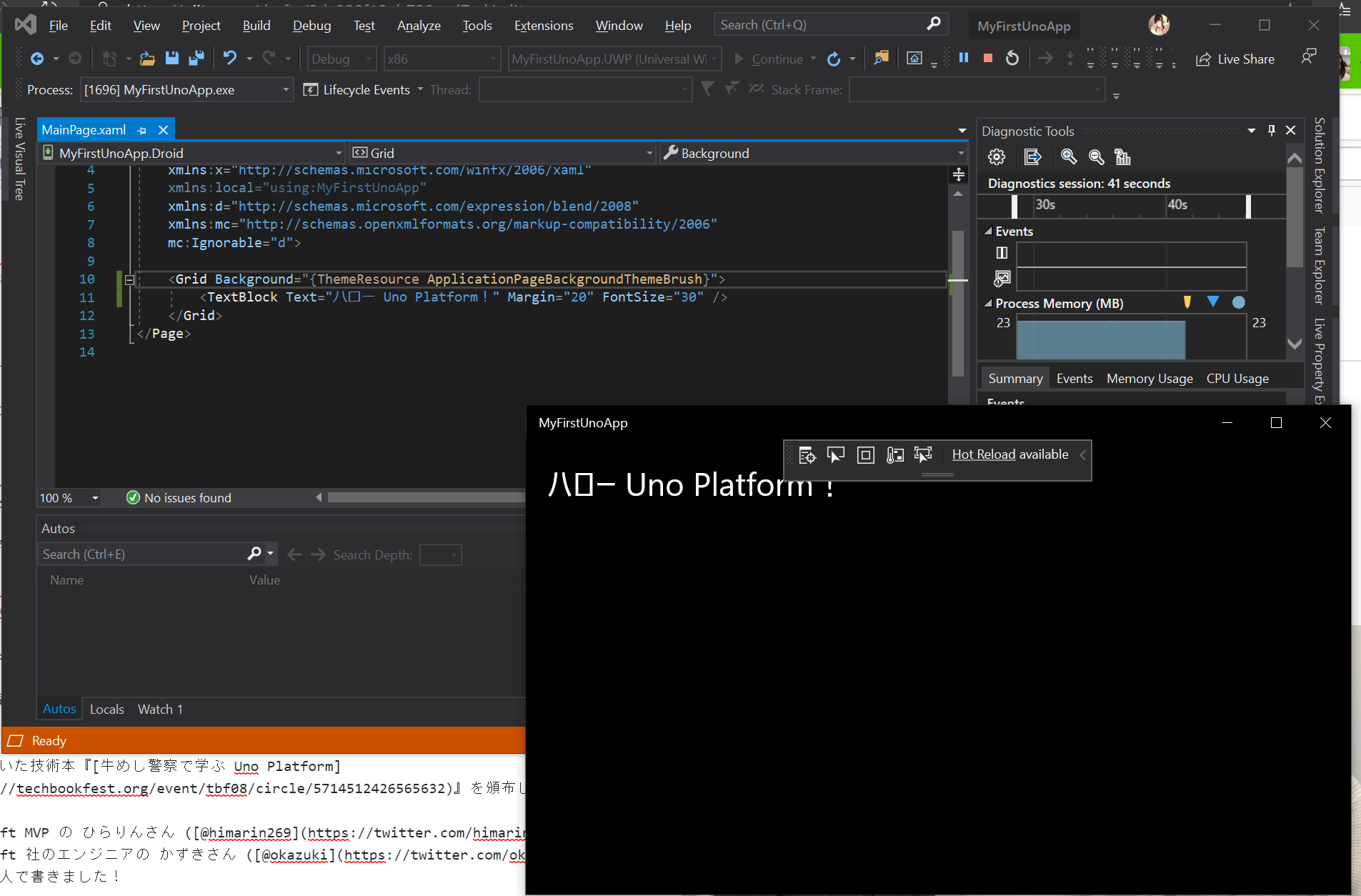The width and height of the screenshot is (1361, 896).
Task: Open Diagnostic Tools window options dropdown
Action: (x=1251, y=131)
